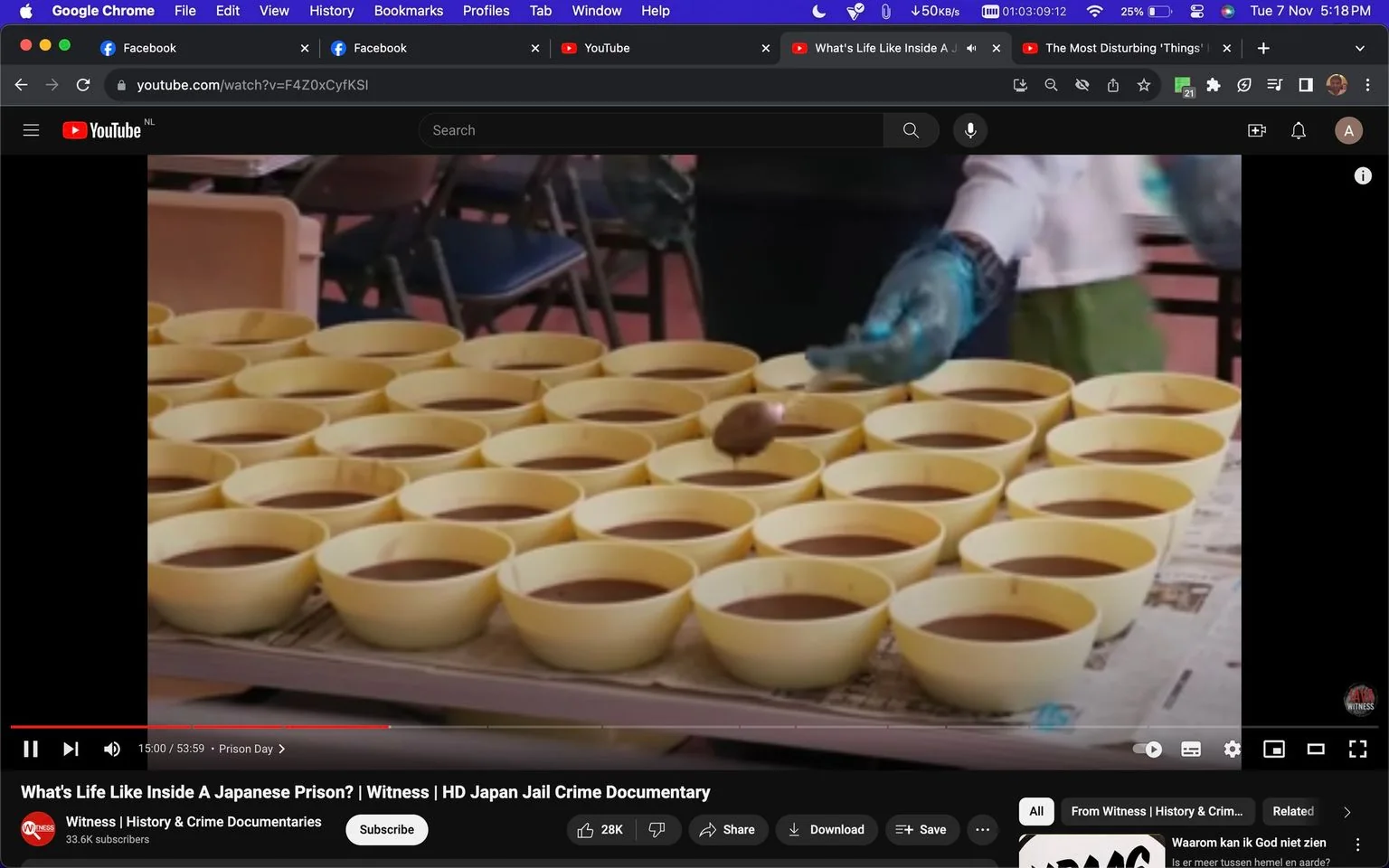The image size is (1389, 868).
Task: Open the video info card icon
Action: point(1363,176)
